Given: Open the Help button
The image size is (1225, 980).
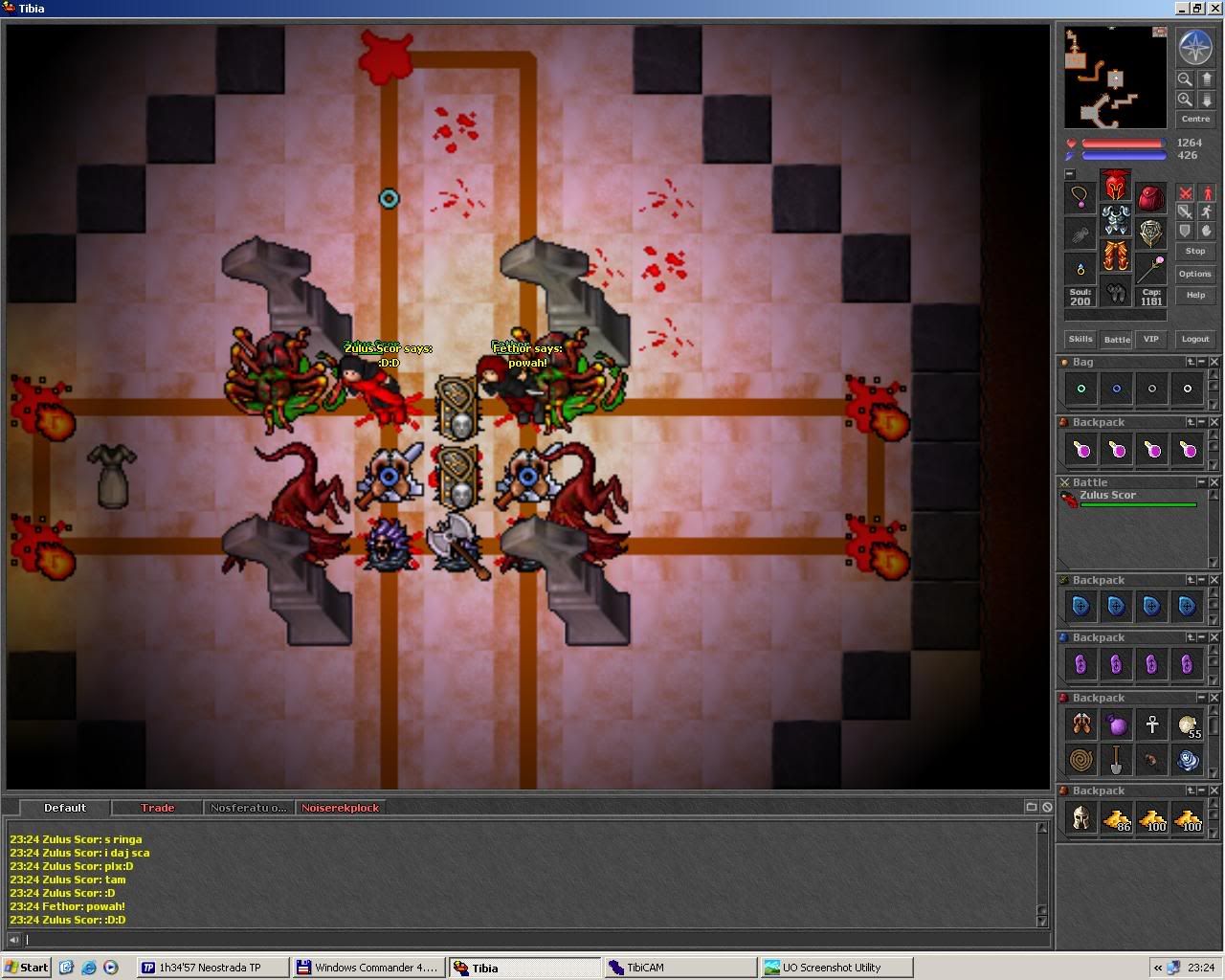Looking at the screenshot, I should pos(1195,295).
